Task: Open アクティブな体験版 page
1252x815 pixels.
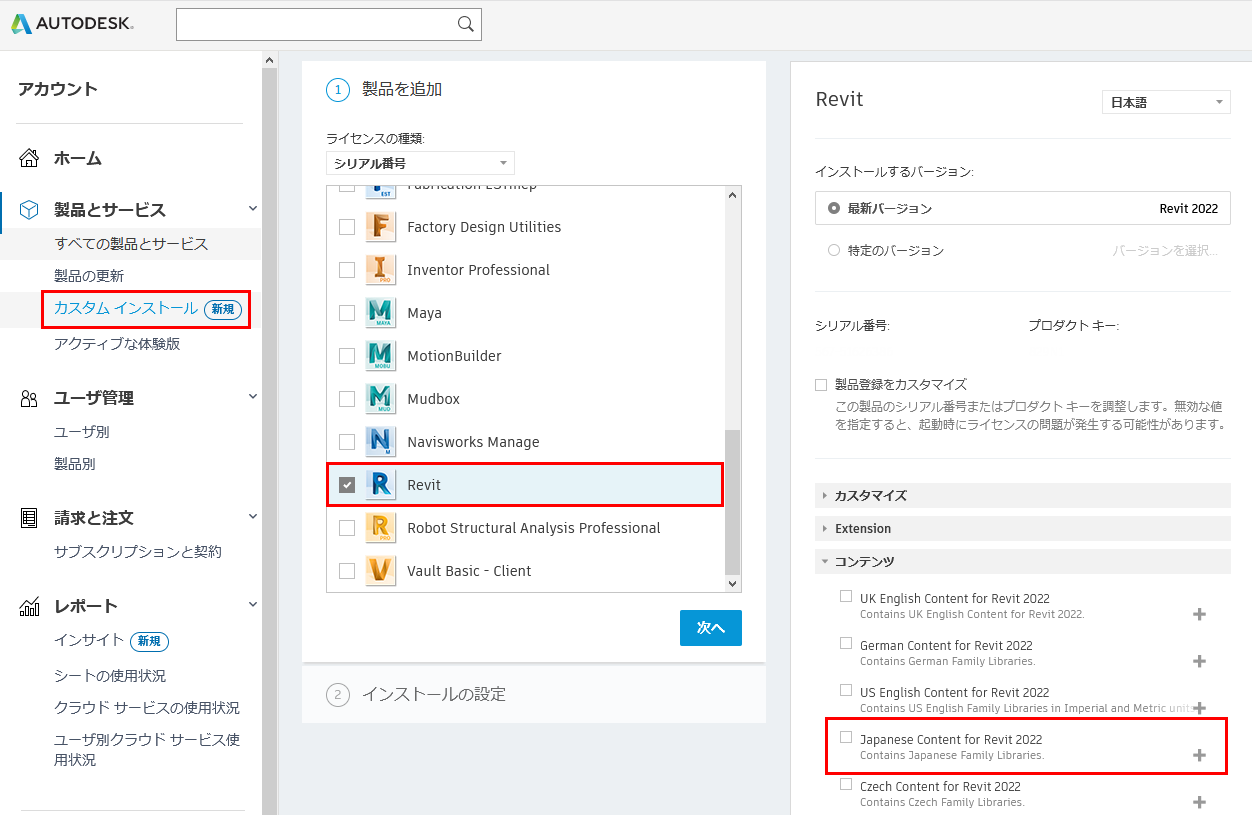Action: pyautogui.click(x=117, y=344)
